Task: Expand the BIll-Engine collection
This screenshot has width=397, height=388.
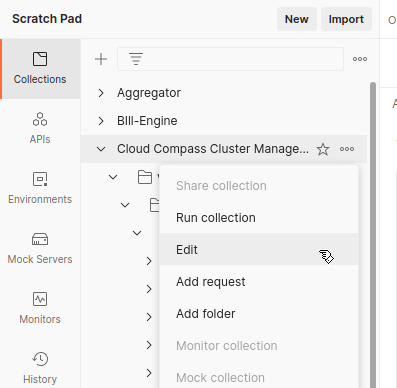Action: [101, 121]
